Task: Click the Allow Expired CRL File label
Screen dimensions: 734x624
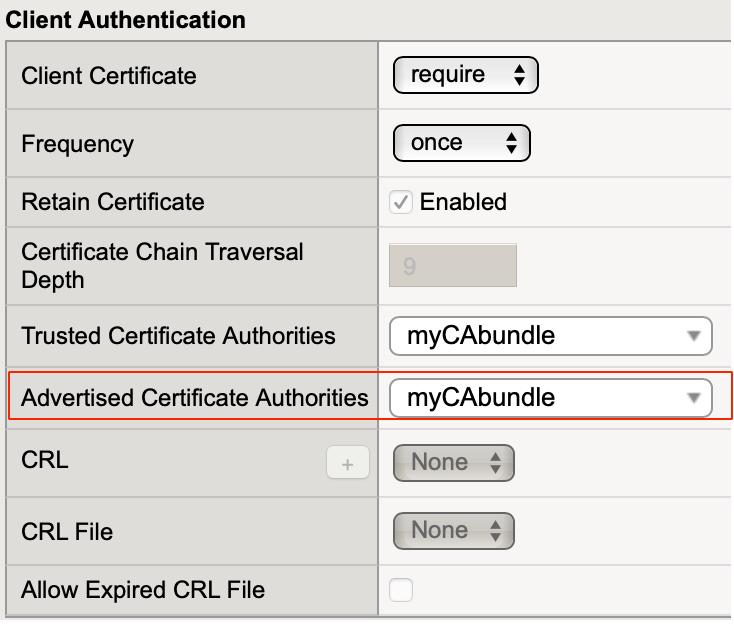Action: pos(143,590)
